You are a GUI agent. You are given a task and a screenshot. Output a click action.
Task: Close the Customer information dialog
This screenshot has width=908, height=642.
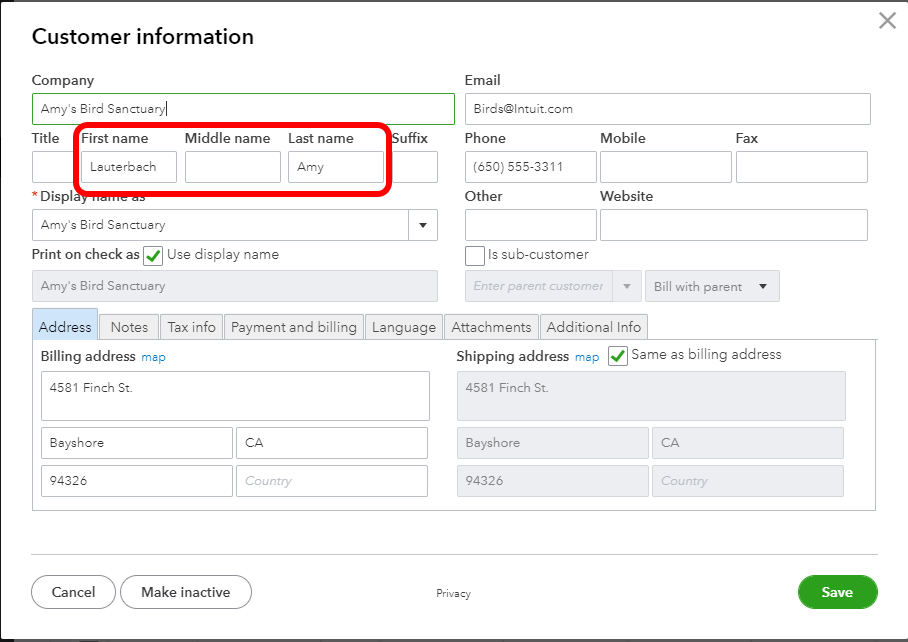click(x=886, y=21)
